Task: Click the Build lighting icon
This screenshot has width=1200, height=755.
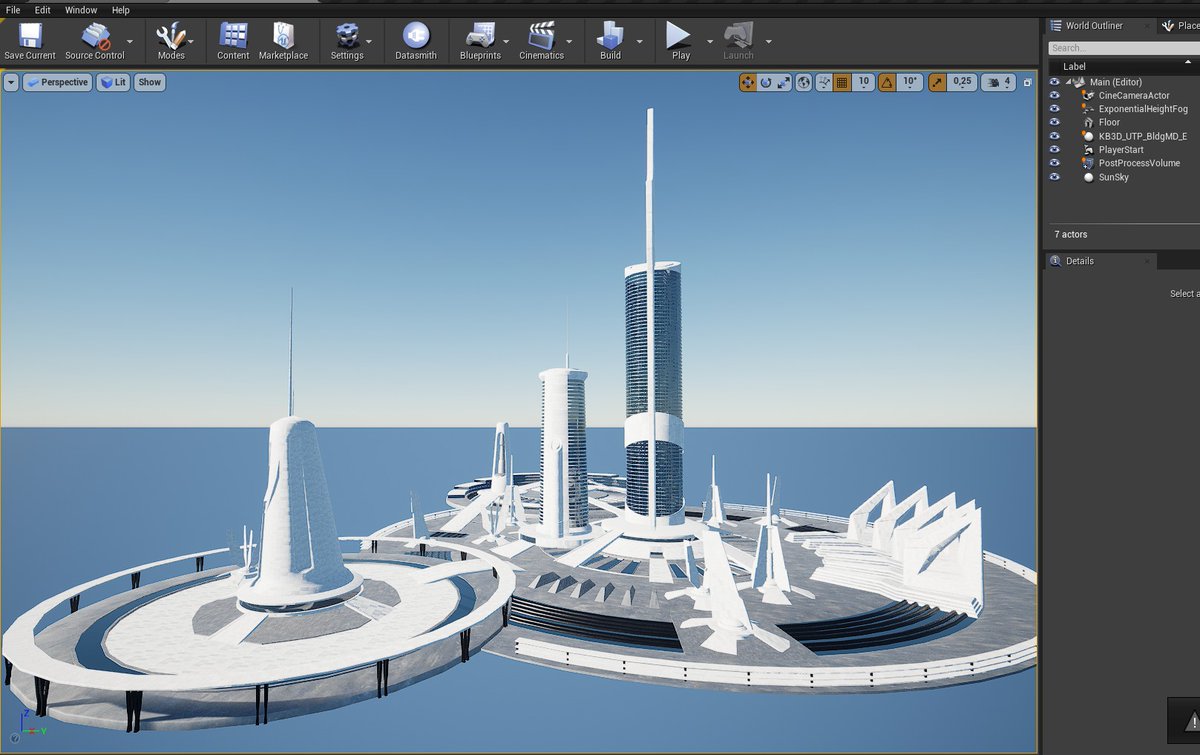Action: point(610,36)
